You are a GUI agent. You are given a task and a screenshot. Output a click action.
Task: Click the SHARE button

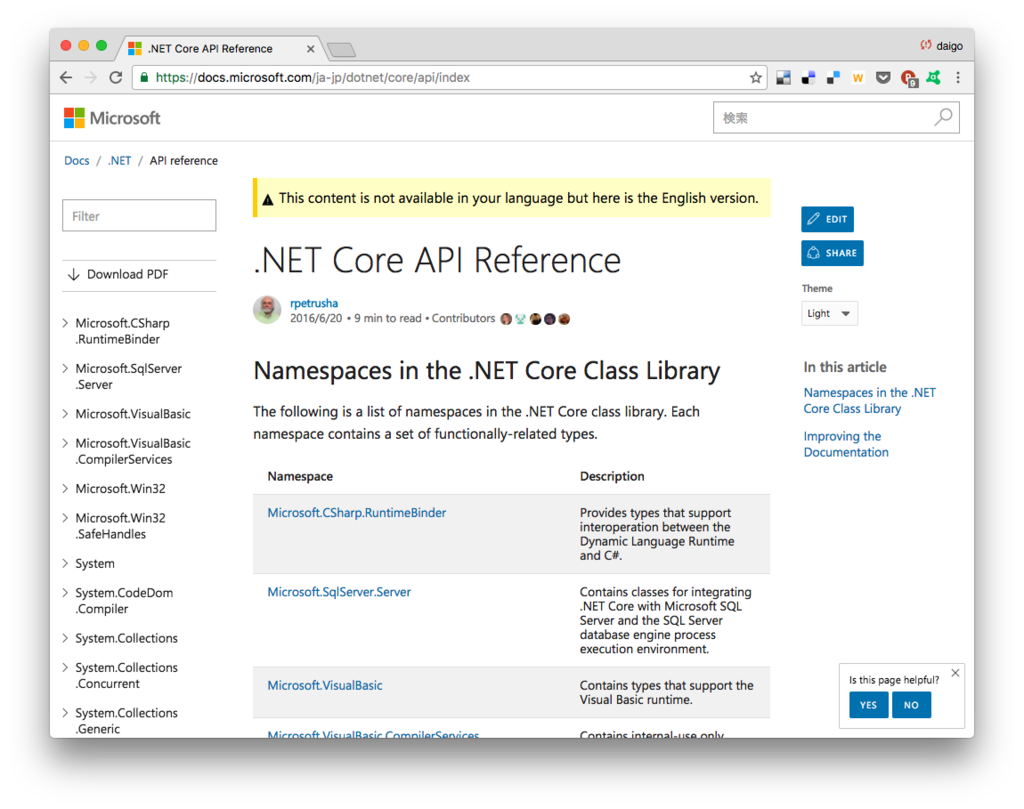tap(832, 253)
